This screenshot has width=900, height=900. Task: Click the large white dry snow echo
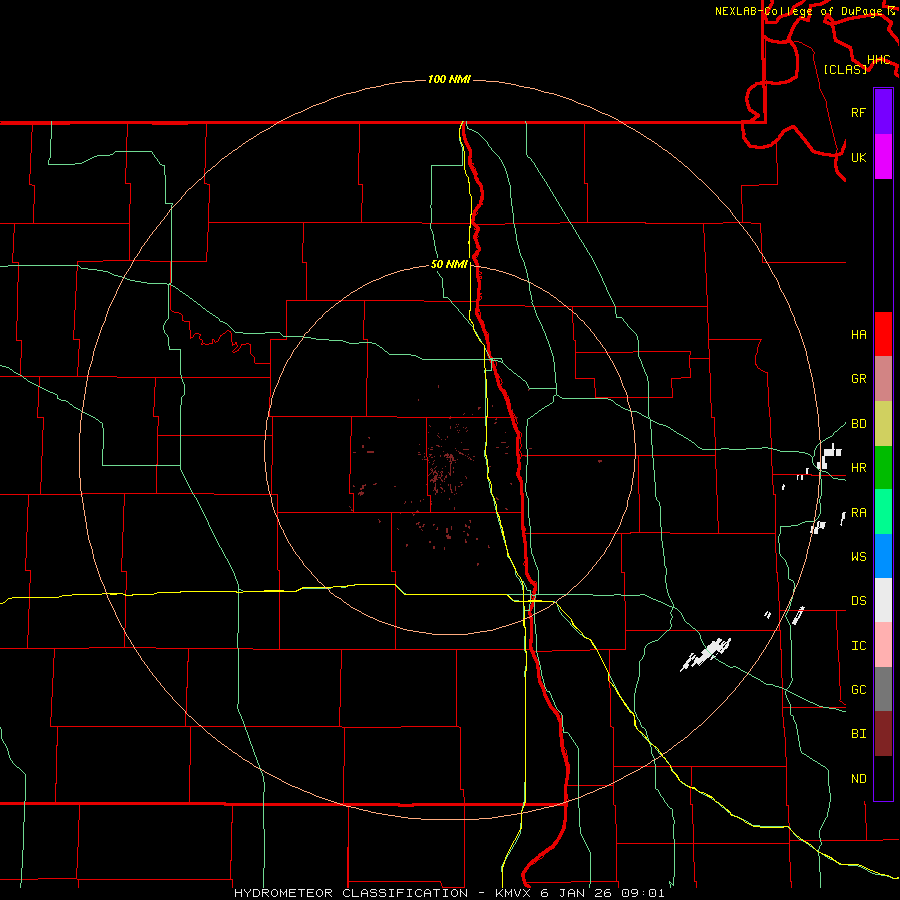[706, 654]
